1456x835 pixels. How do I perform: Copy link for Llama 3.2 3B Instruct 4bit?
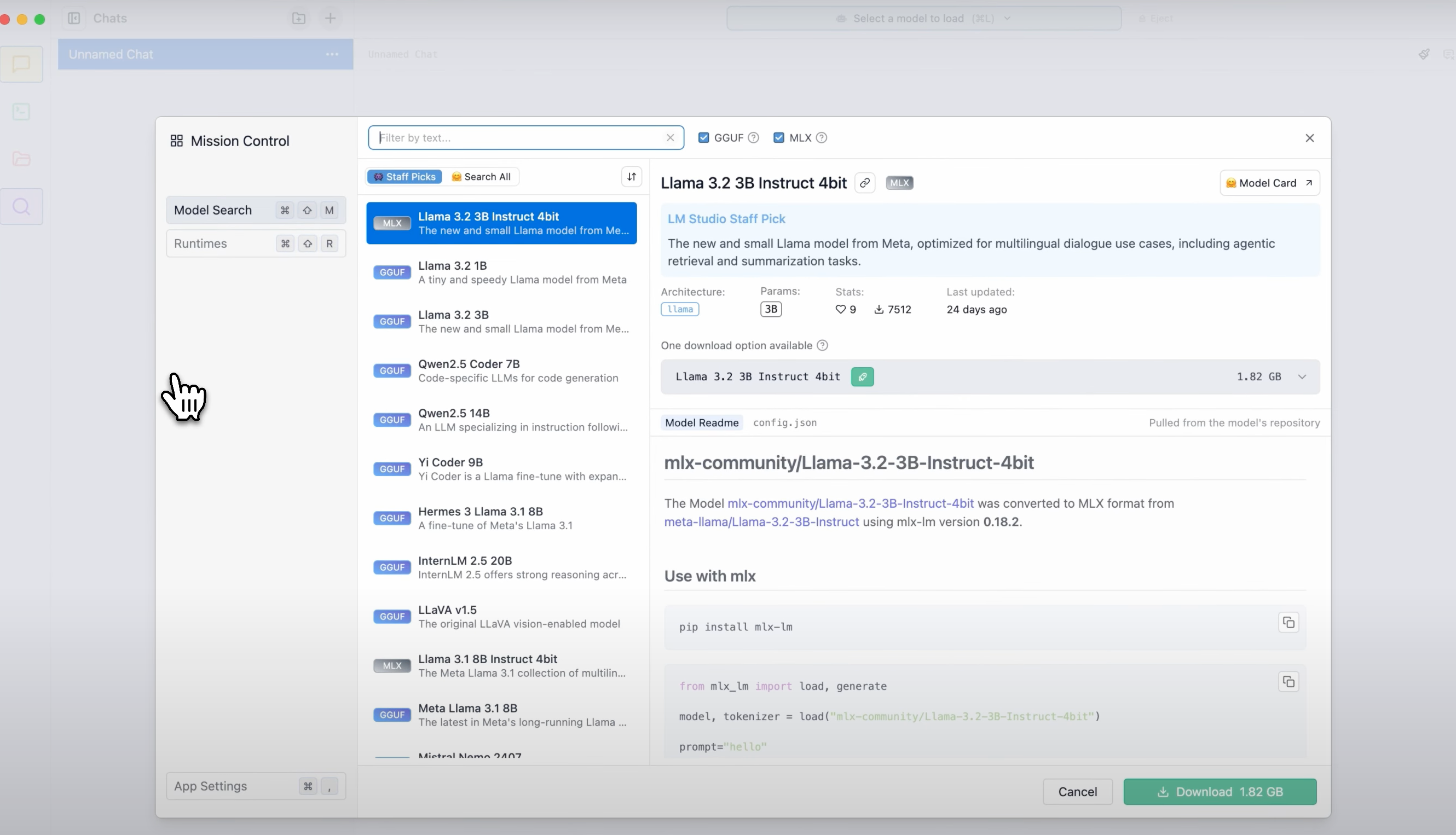pos(864,183)
